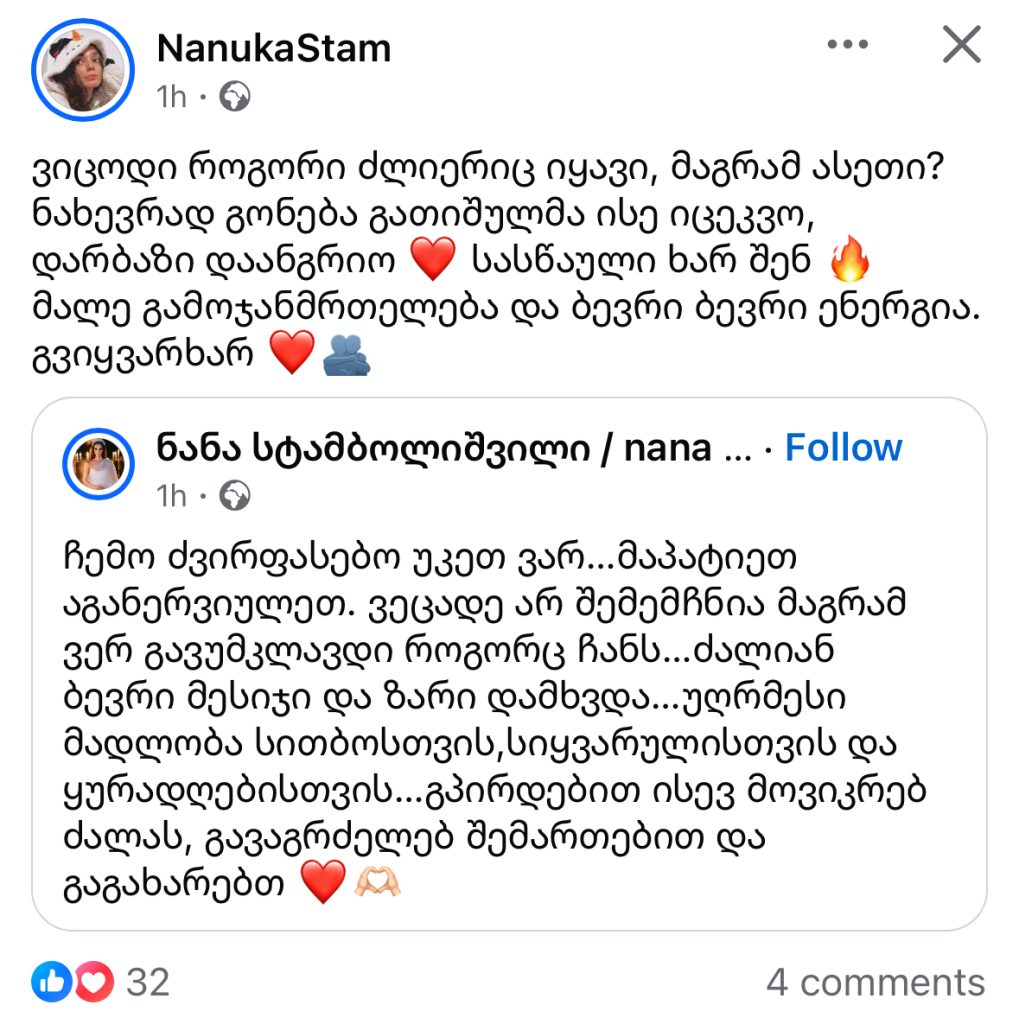Image resolution: width=1019 pixels, height=1024 pixels.
Task: Open the shared post's 1h timestamp
Action: pyautogui.click(x=171, y=495)
